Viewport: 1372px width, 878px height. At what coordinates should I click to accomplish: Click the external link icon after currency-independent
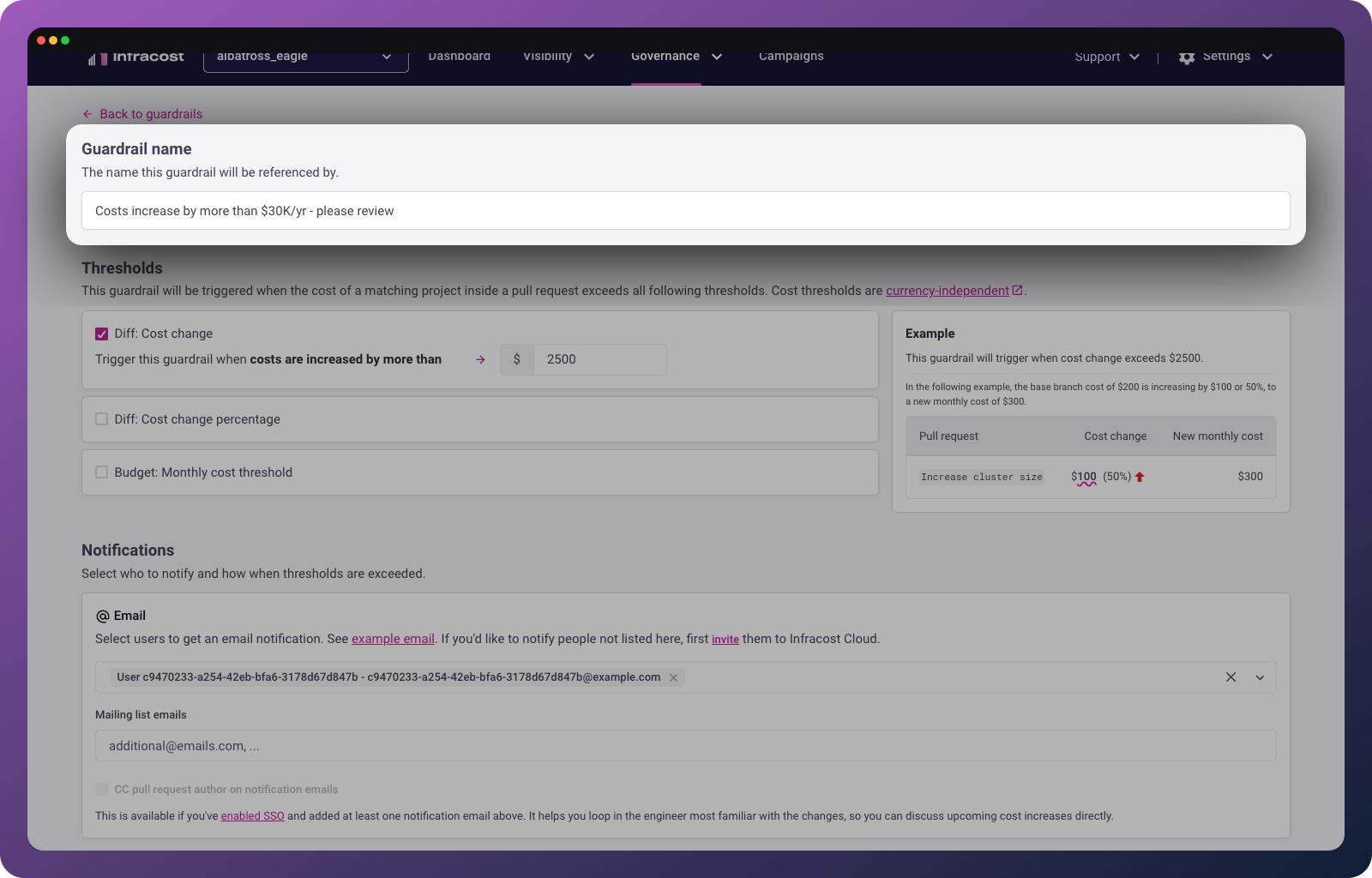[1018, 291]
